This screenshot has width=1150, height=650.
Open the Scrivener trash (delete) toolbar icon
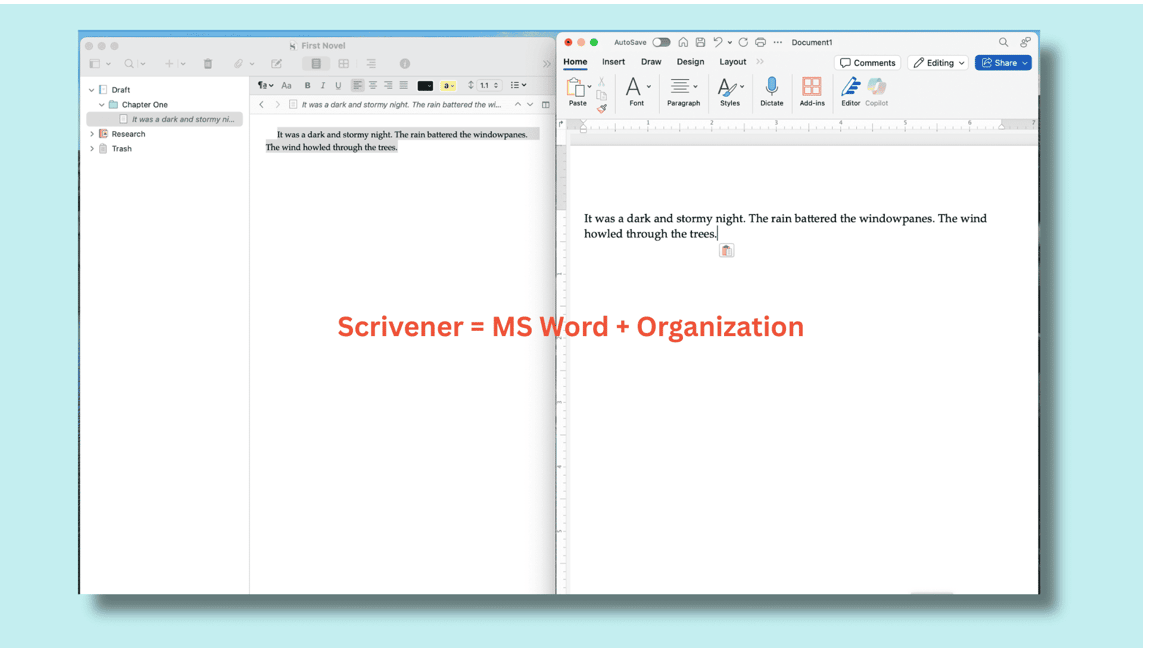[208, 64]
